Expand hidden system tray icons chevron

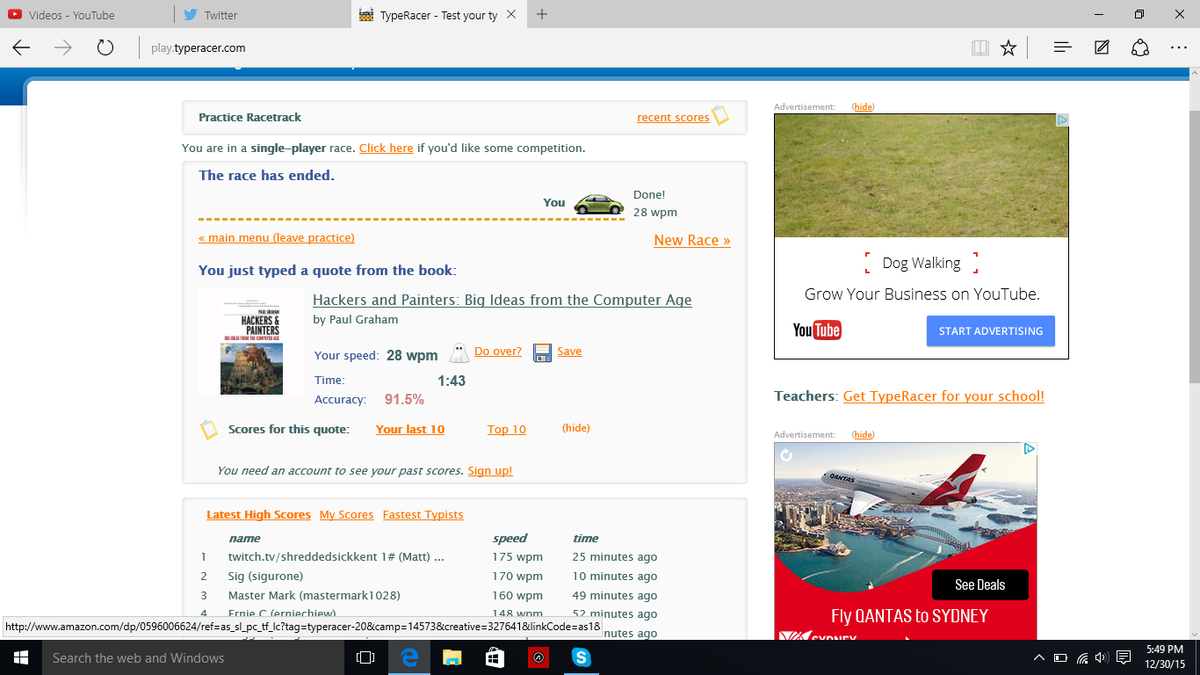[1039, 658]
